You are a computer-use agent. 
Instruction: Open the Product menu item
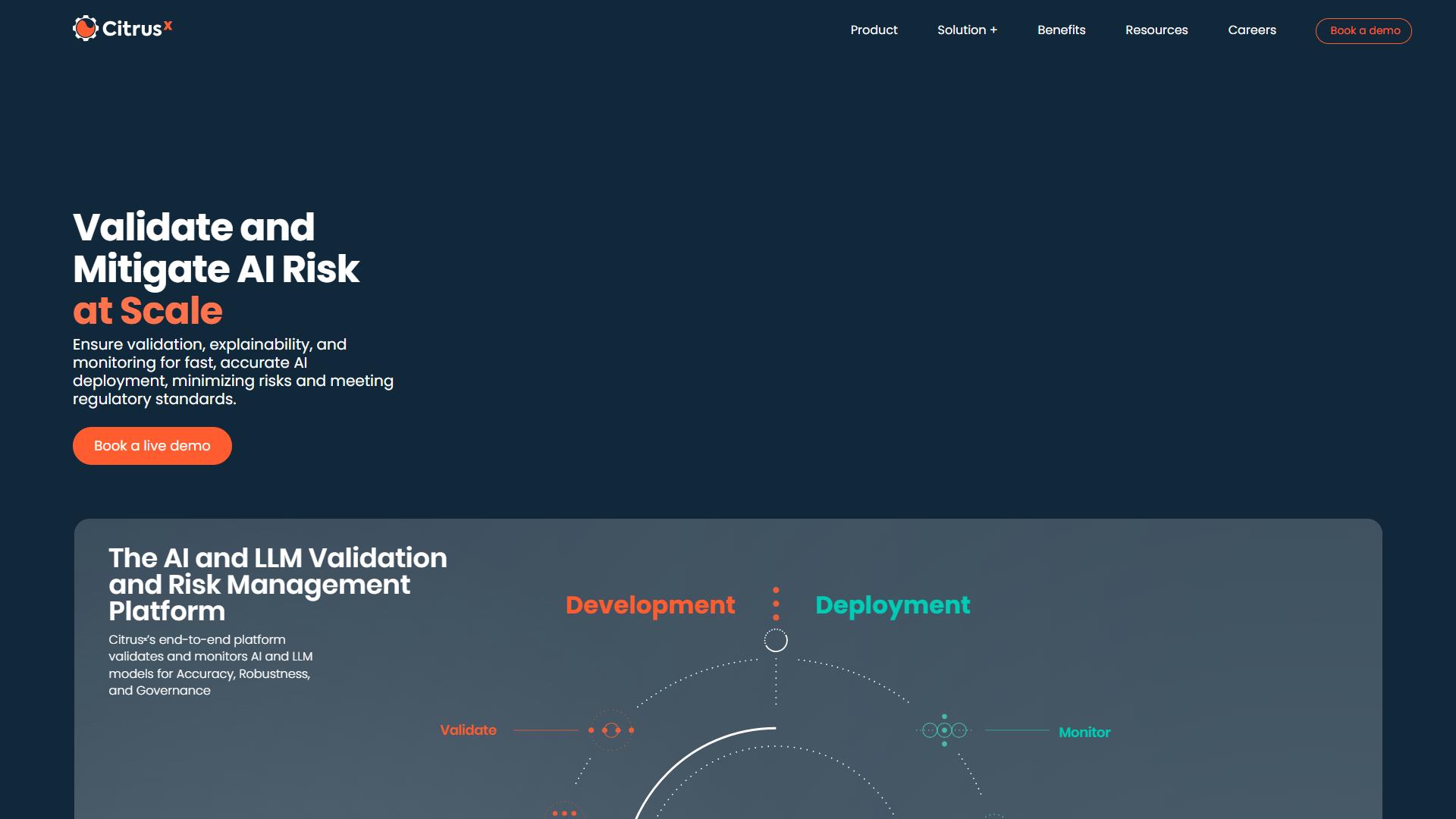(x=874, y=30)
